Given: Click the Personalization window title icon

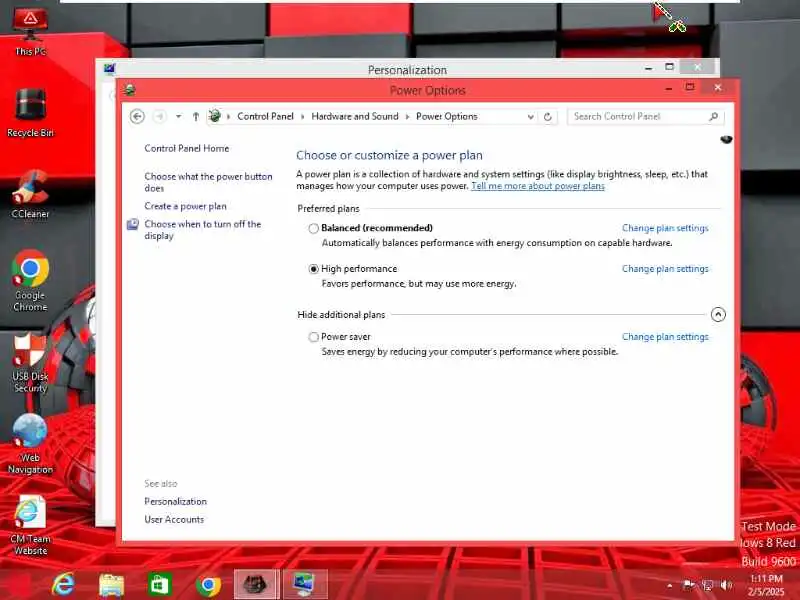Looking at the screenshot, I should 110,69.
